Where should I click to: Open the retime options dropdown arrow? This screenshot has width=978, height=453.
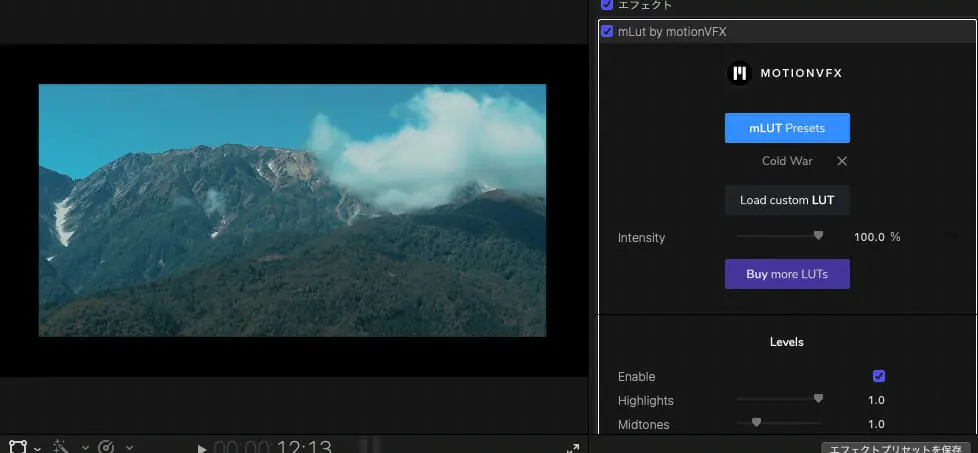(x=129, y=448)
